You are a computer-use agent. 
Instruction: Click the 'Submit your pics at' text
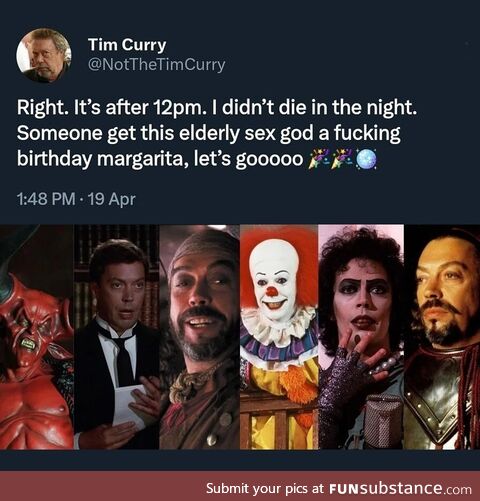tap(265, 488)
